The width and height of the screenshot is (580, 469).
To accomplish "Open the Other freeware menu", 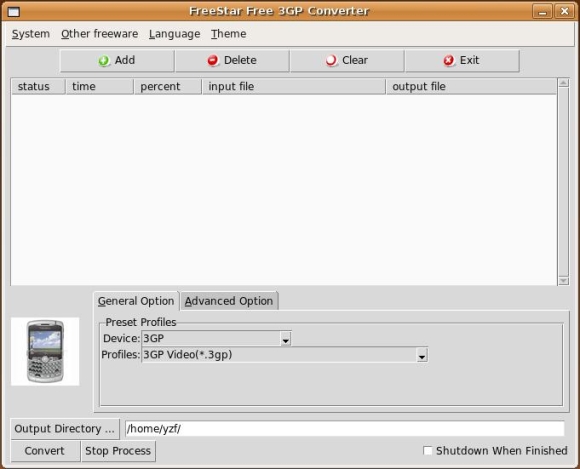I will pos(100,34).
